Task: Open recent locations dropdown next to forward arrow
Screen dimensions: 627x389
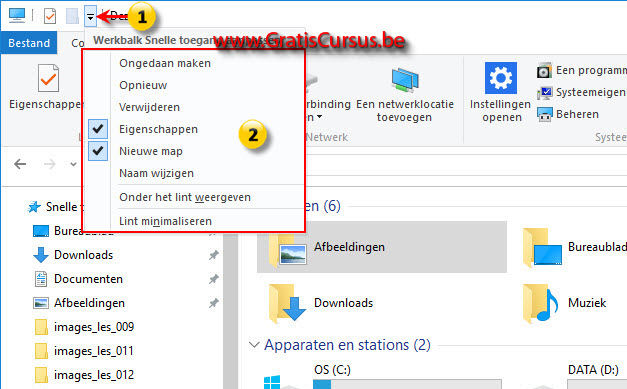Action: point(73,164)
